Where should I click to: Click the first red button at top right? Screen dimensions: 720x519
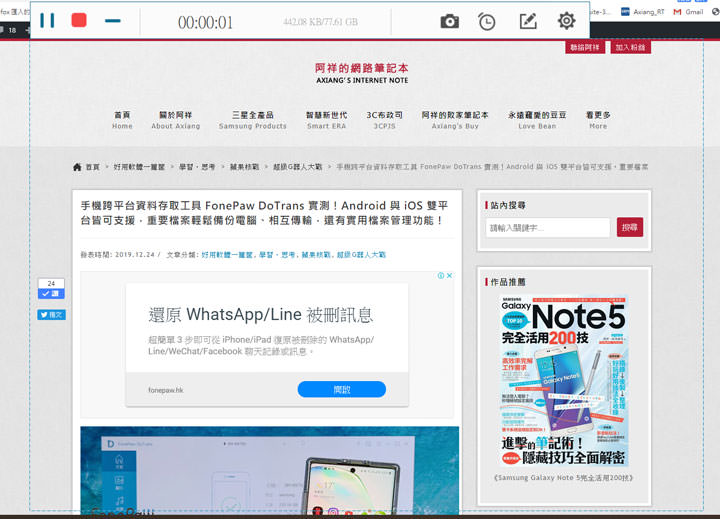coord(585,47)
